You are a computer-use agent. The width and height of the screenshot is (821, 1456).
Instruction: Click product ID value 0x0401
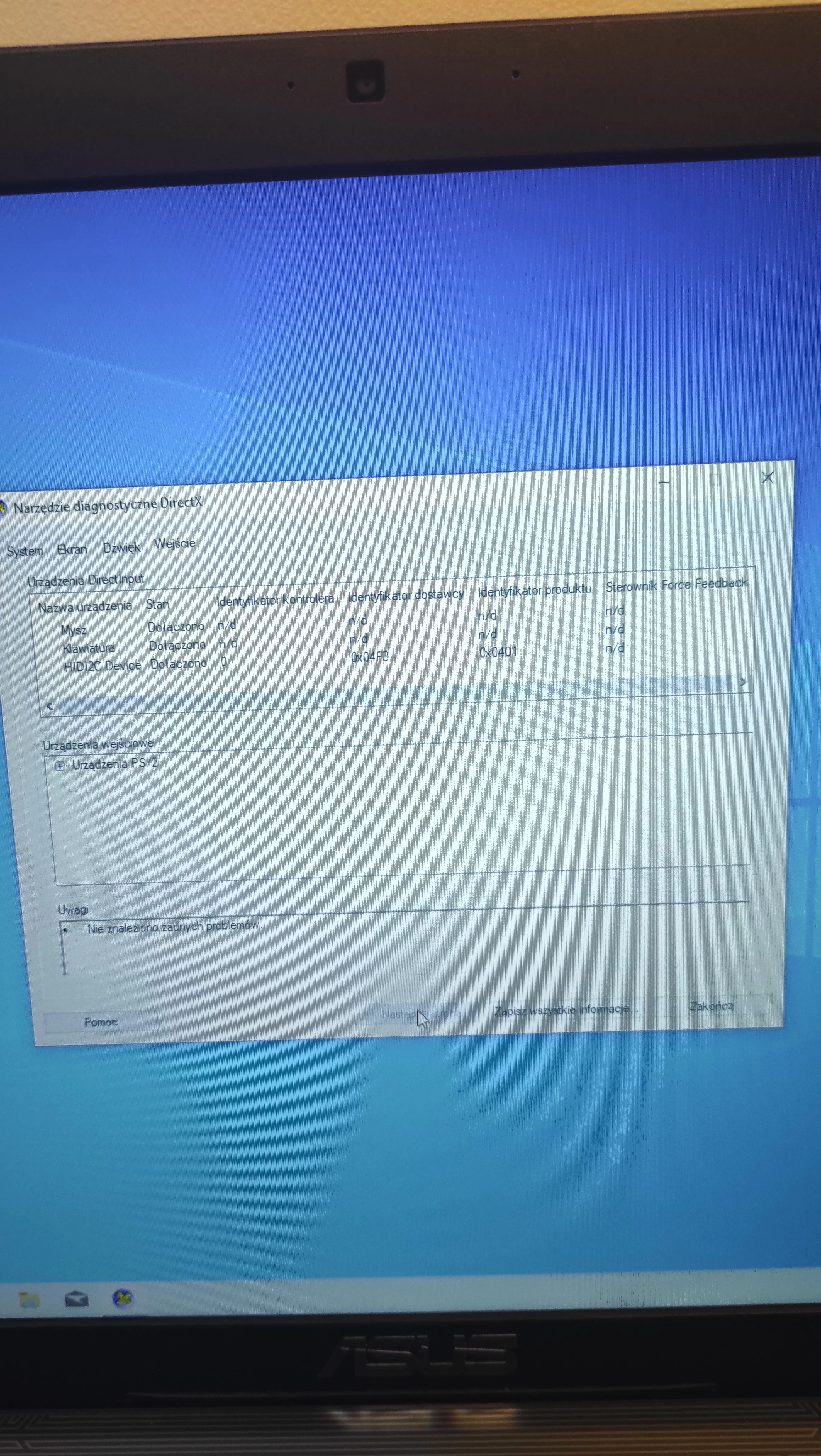(x=498, y=652)
